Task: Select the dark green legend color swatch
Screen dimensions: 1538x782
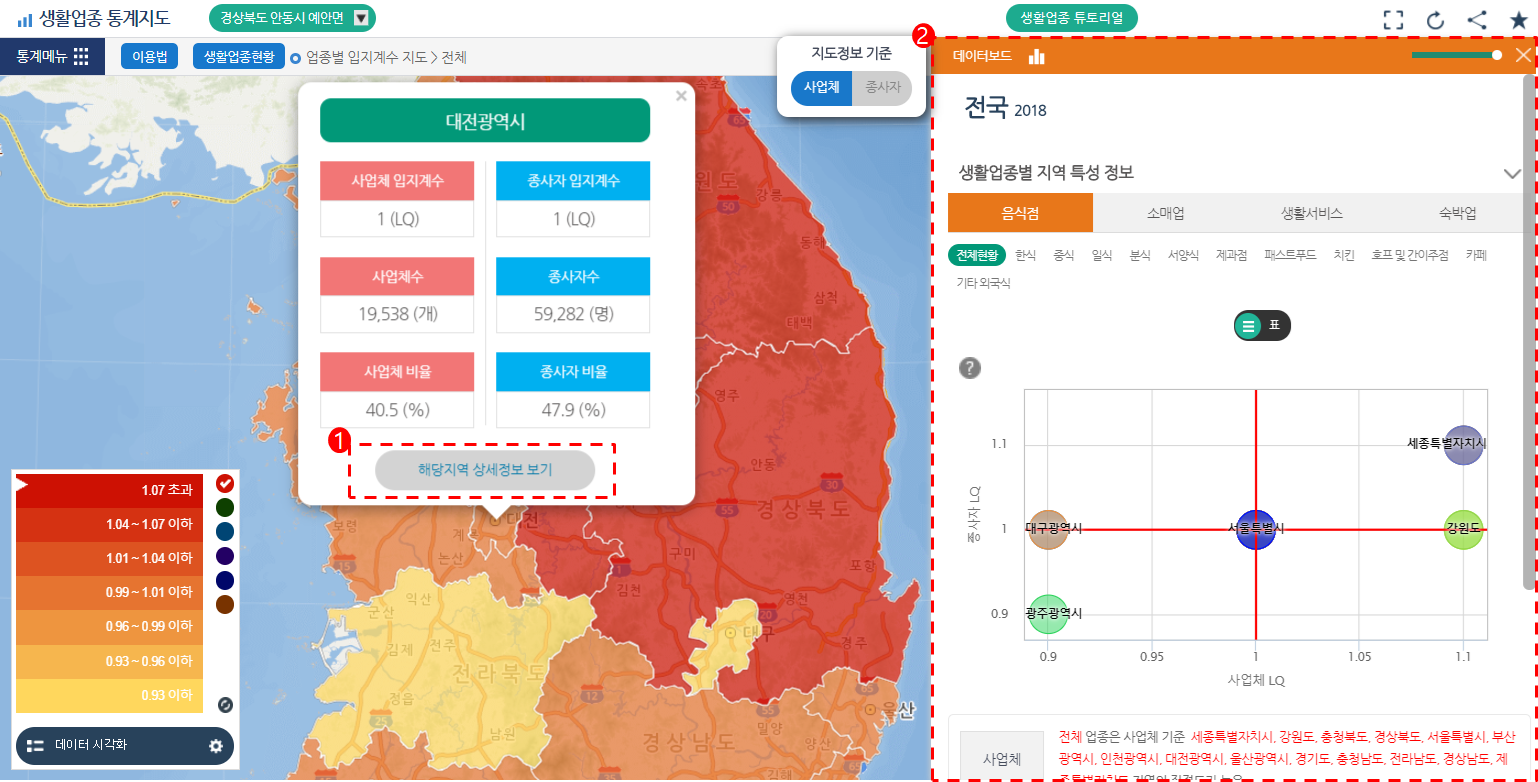Action: (x=225, y=508)
